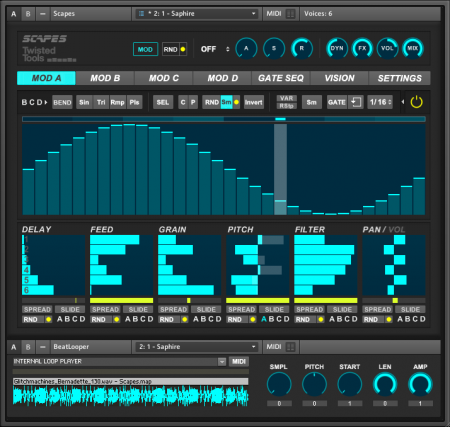450x427 pixels.
Task: Open the 1/16 rate selector
Action: pos(380,102)
